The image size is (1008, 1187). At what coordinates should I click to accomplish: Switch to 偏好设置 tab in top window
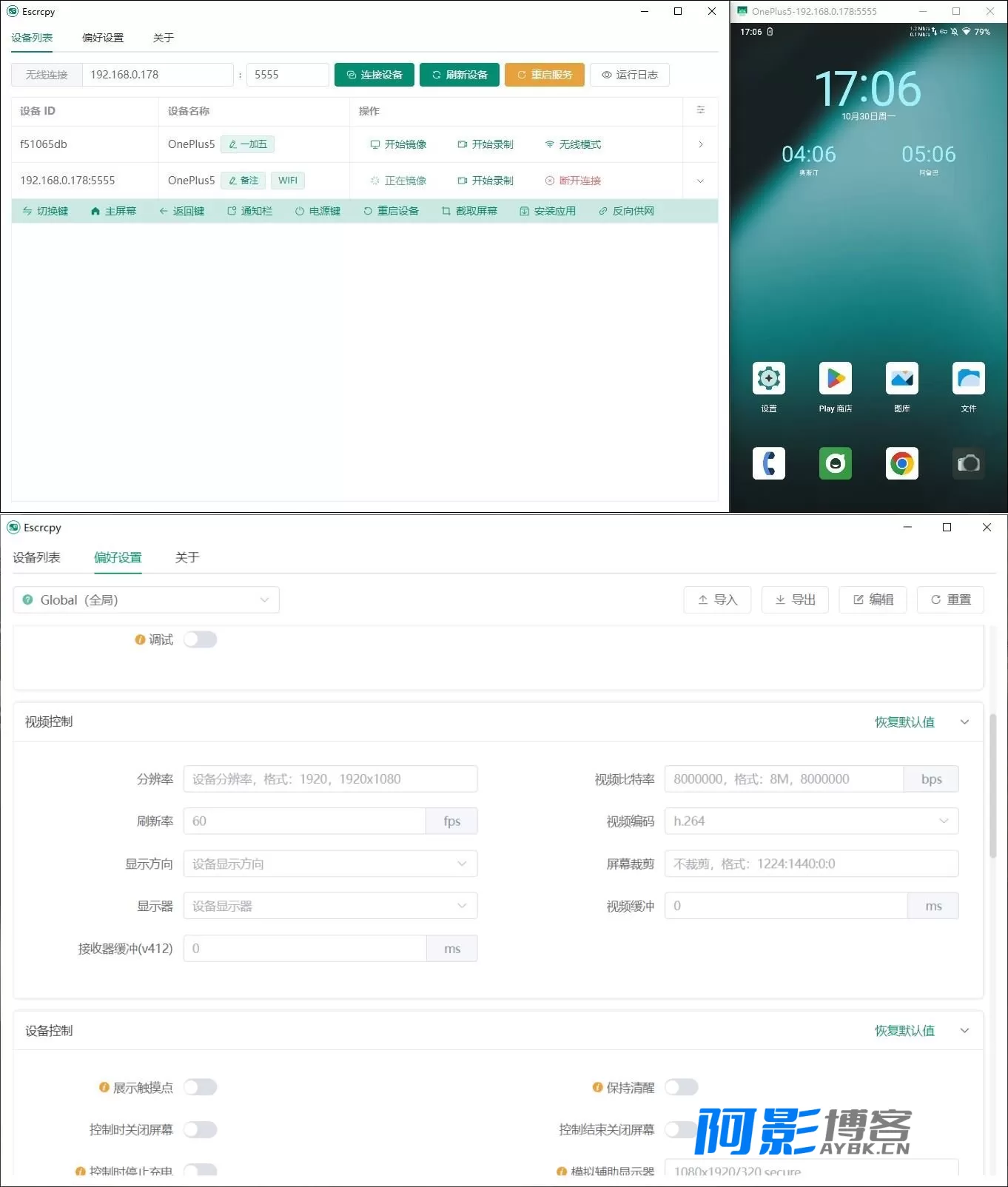(x=103, y=38)
